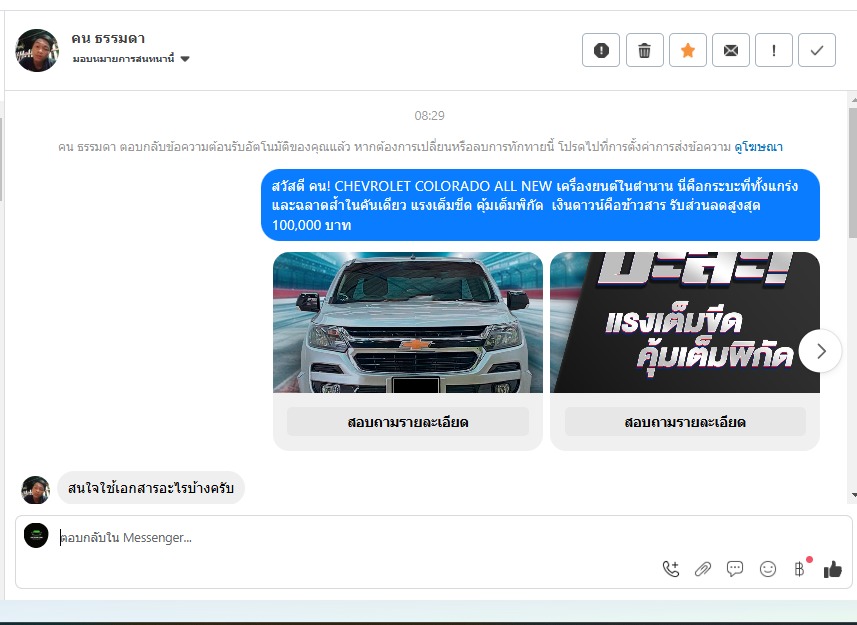857x625 pixels.
Task: Click the conversation scrollbar down arrow
Action: click(853, 495)
